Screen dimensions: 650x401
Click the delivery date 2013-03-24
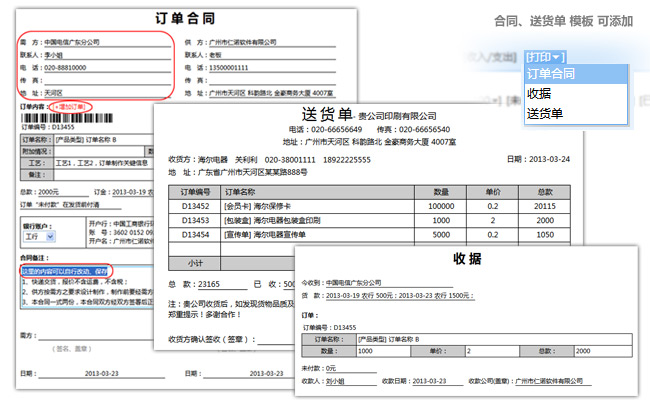pos(550,159)
